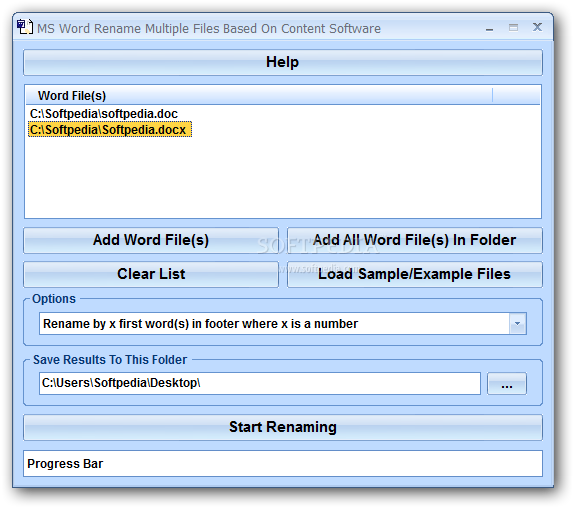574x508 pixels.
Task: Focus the save folder path field
Action: [x=260, y=383]
